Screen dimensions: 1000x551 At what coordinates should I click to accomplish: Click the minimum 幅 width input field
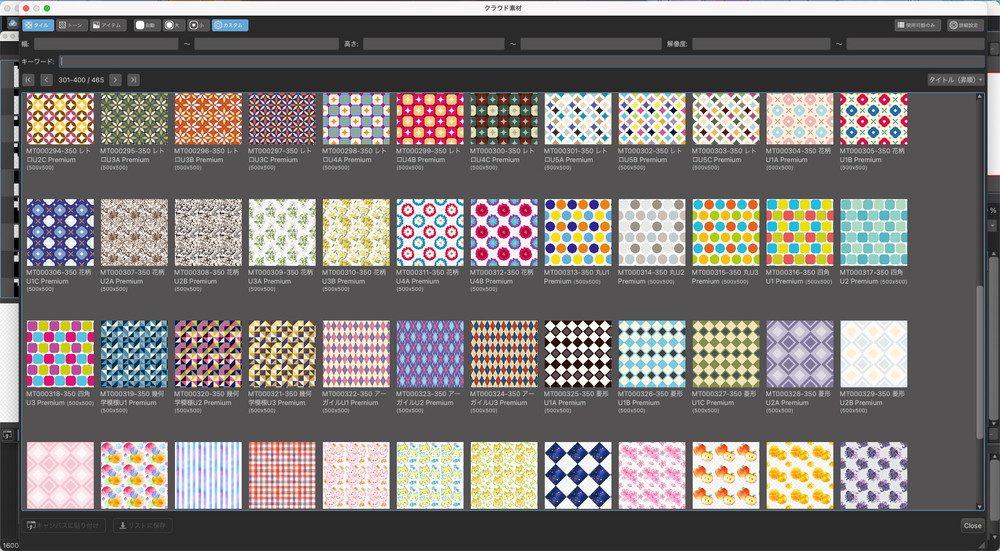(x=105, y=44)
